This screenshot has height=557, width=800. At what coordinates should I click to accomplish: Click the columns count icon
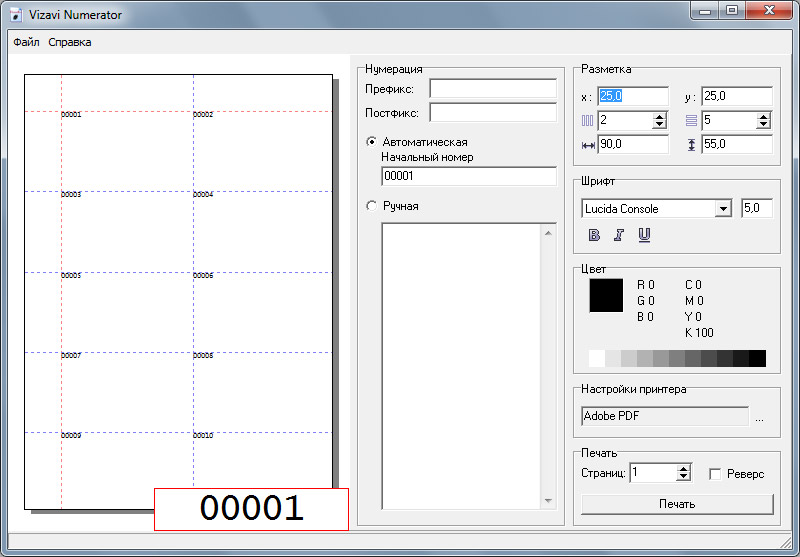click(x=588, y=121)
